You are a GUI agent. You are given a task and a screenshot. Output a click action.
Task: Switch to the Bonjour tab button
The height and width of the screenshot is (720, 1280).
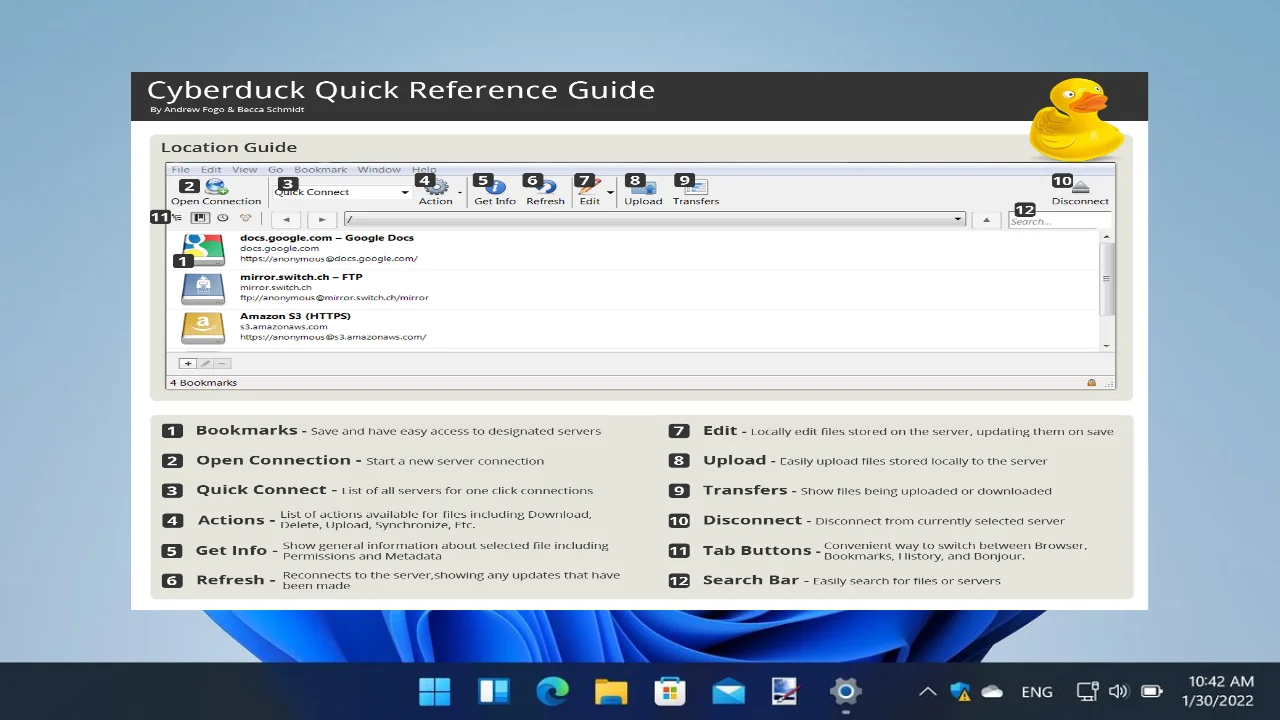pyautogui.click(x=245, y=218)
